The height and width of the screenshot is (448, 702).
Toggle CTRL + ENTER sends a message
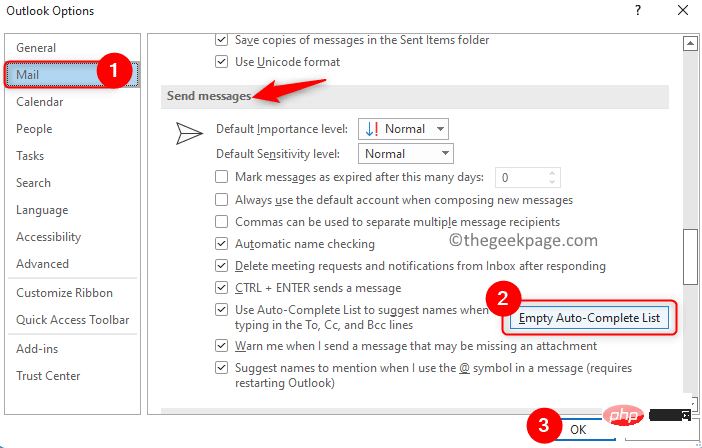tap(221, 287)
